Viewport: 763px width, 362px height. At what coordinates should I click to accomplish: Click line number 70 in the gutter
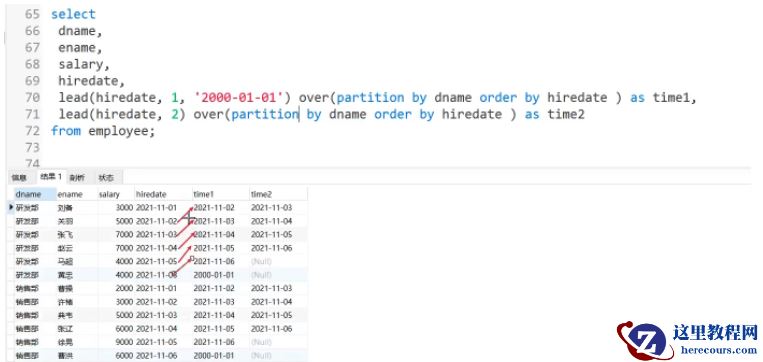coord(32,97)
